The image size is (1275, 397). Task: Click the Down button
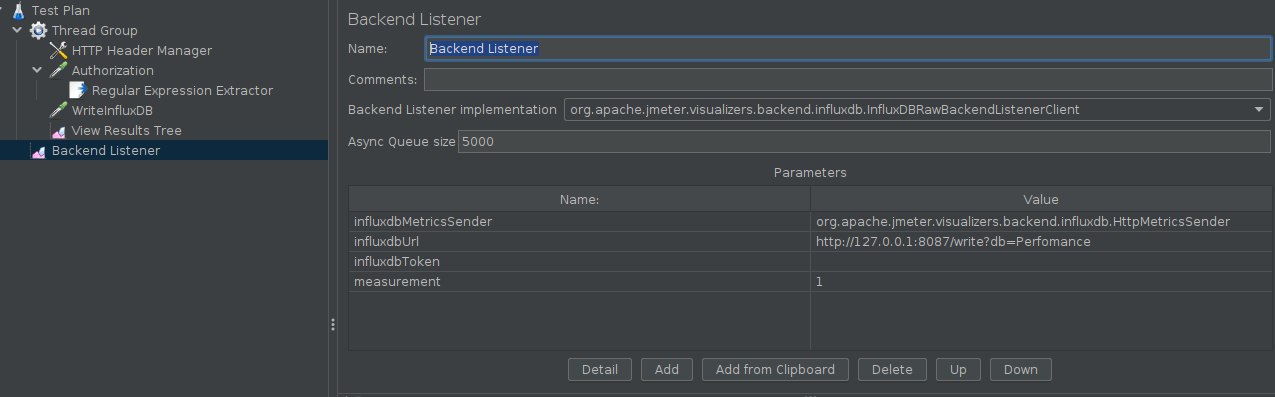click(x=1021, y=369)
